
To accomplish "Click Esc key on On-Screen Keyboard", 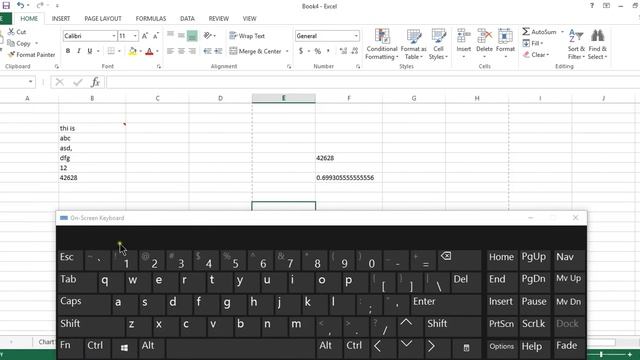I will point(70,259).
